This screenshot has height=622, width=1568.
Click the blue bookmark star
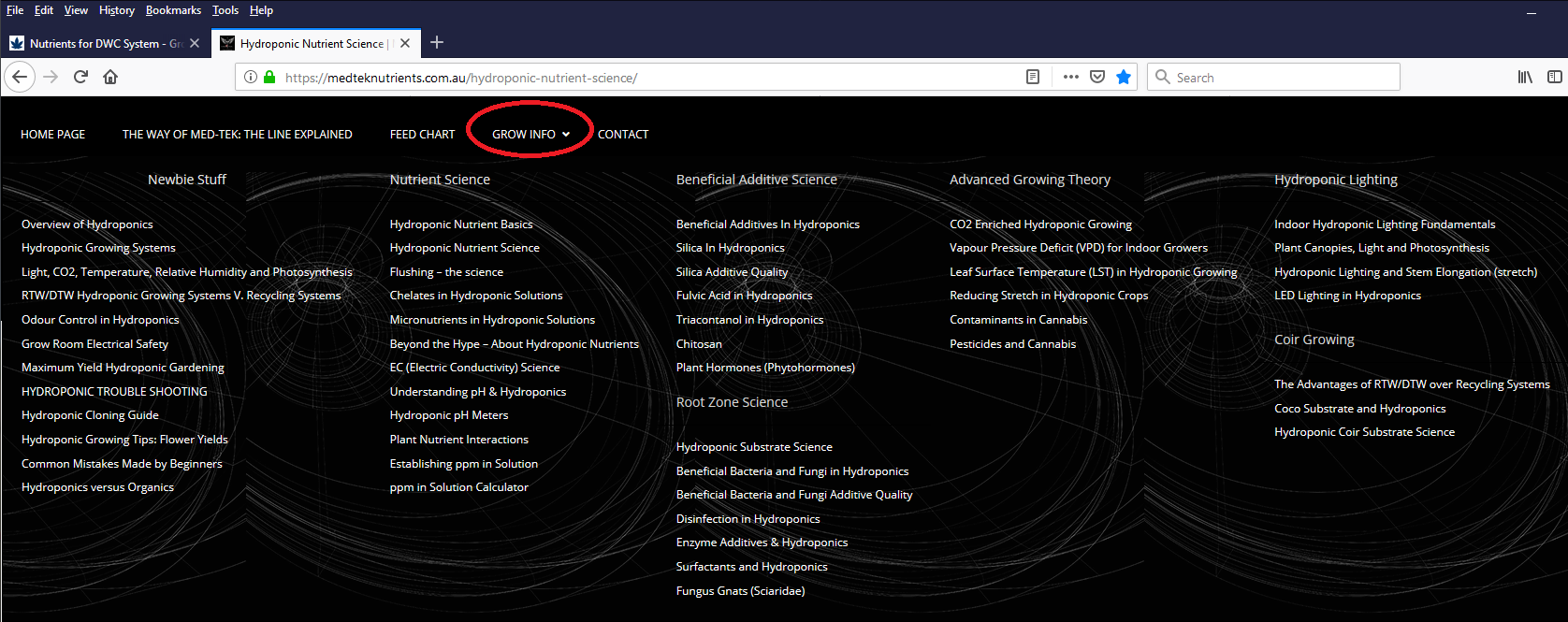point(1124,77)
